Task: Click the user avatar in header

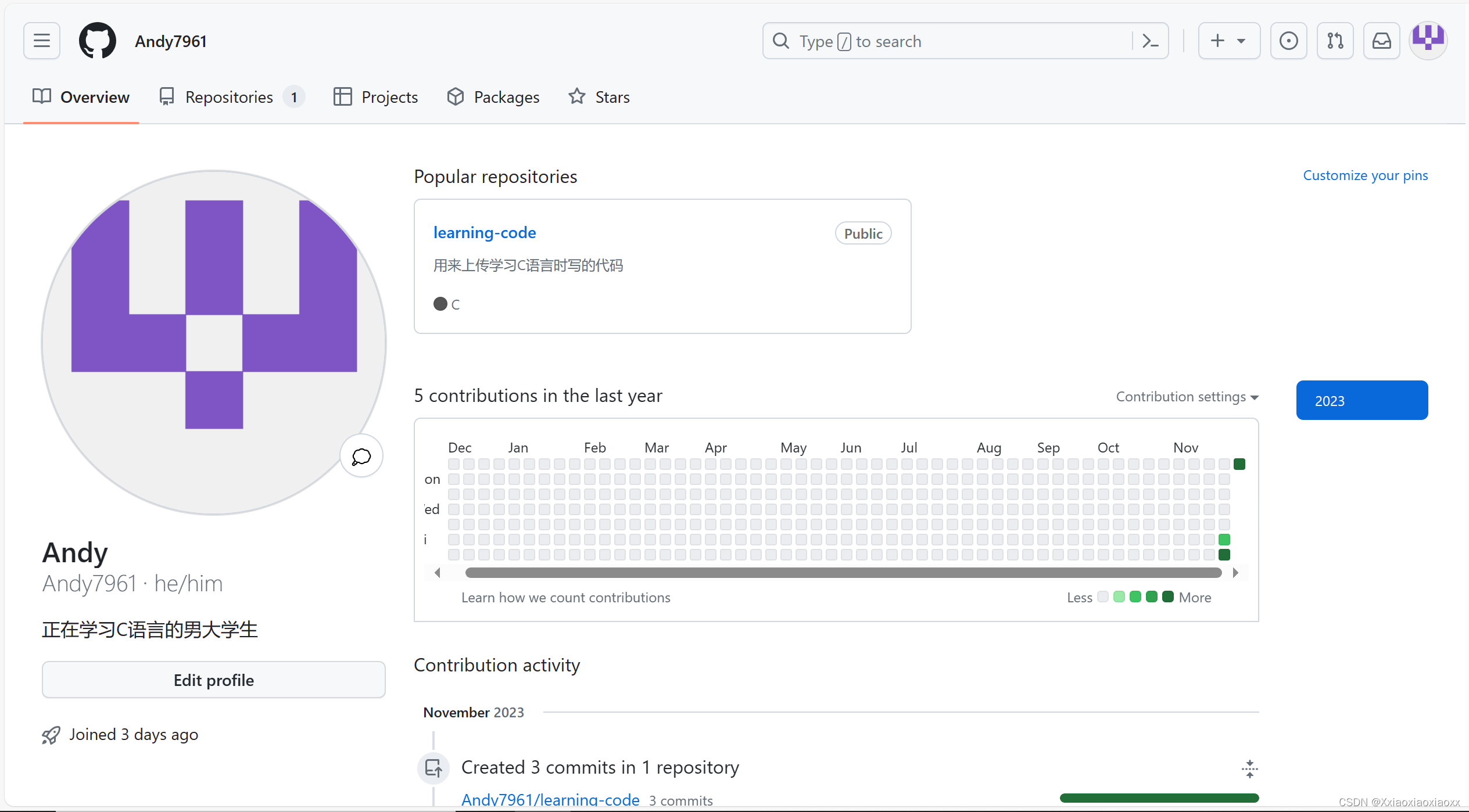Action: 1428,40
